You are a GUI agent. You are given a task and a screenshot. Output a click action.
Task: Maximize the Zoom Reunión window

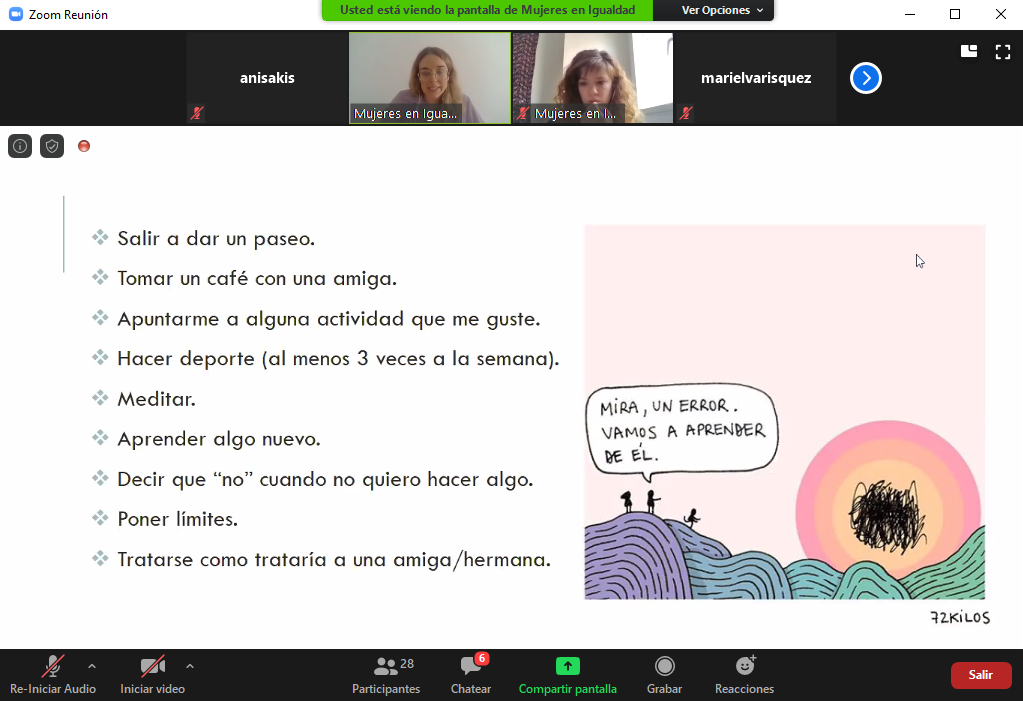tap(954, 14)
